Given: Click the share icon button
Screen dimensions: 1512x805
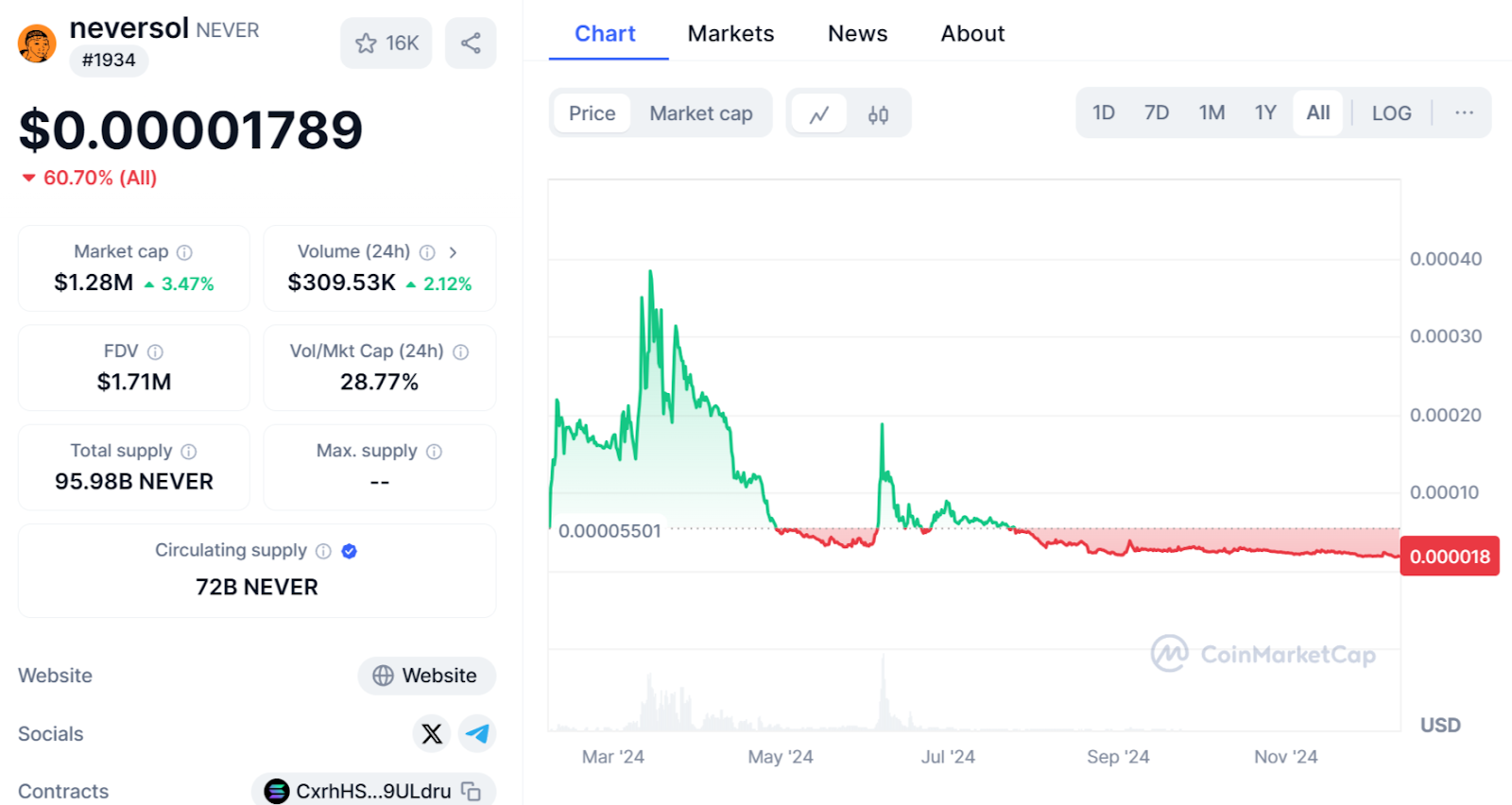Looking at the screenshot, I should coord(471,43).
